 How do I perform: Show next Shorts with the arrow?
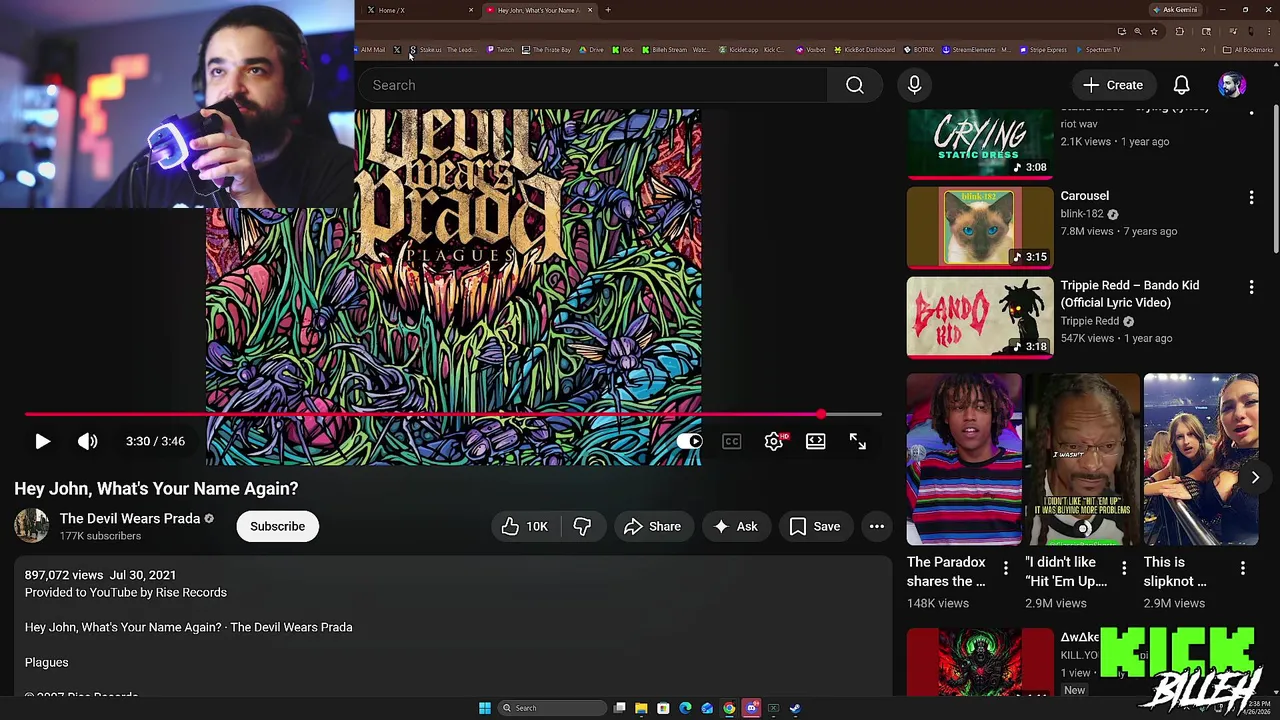click(x=1255, y=478)
